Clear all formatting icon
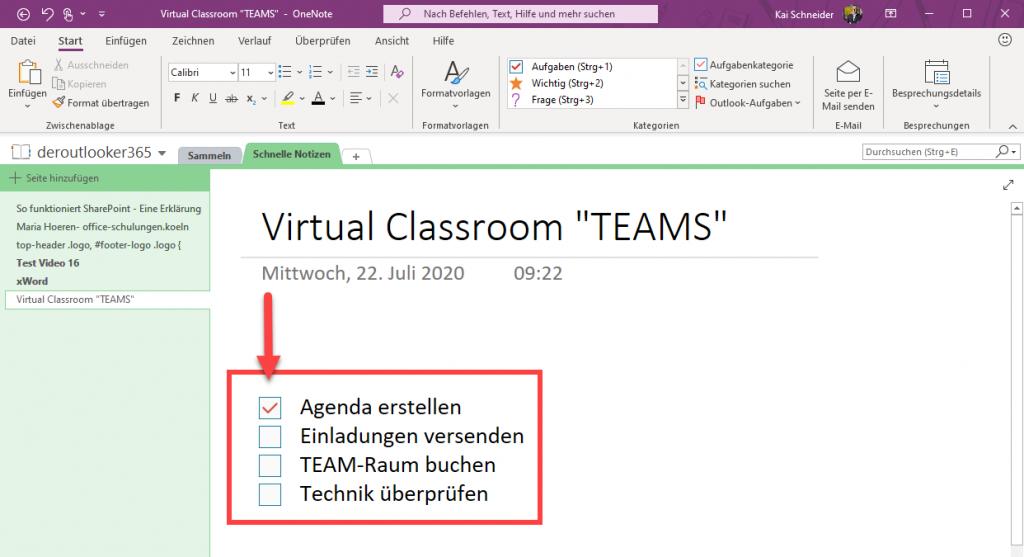The image size is (1024, 557). point(396,72)
